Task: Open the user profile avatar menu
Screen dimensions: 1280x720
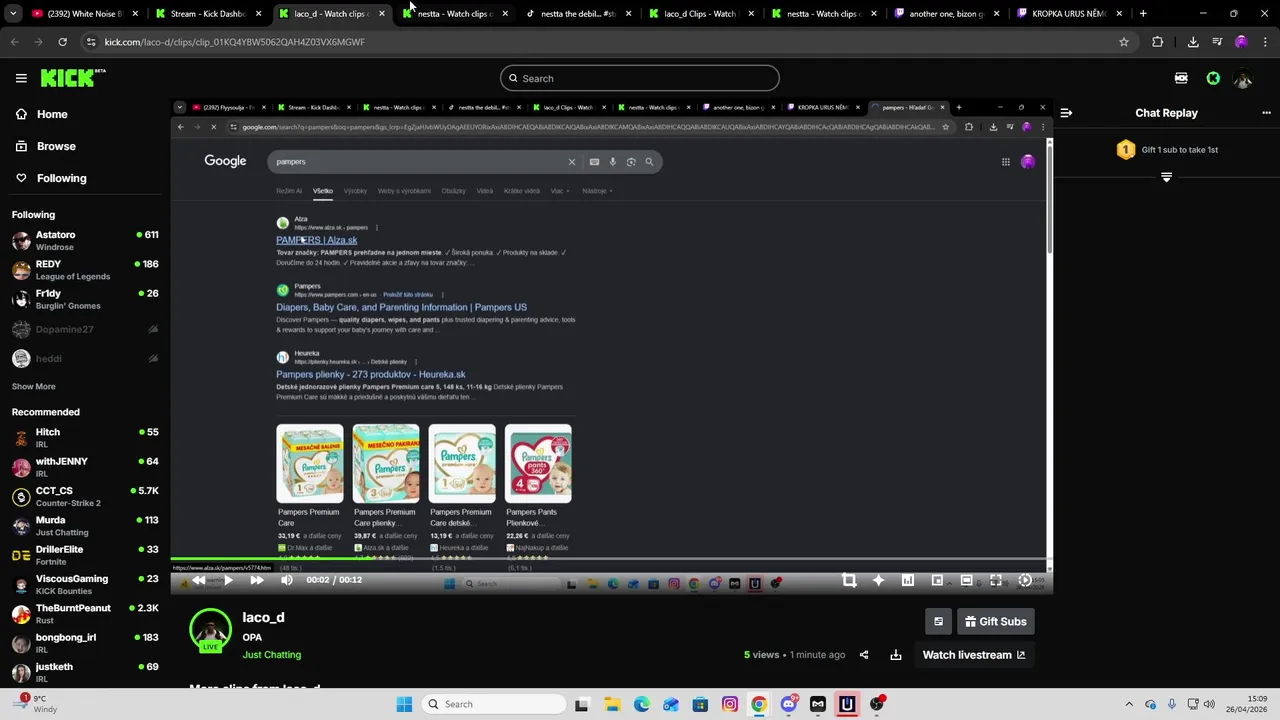Action: [1243, 78]
